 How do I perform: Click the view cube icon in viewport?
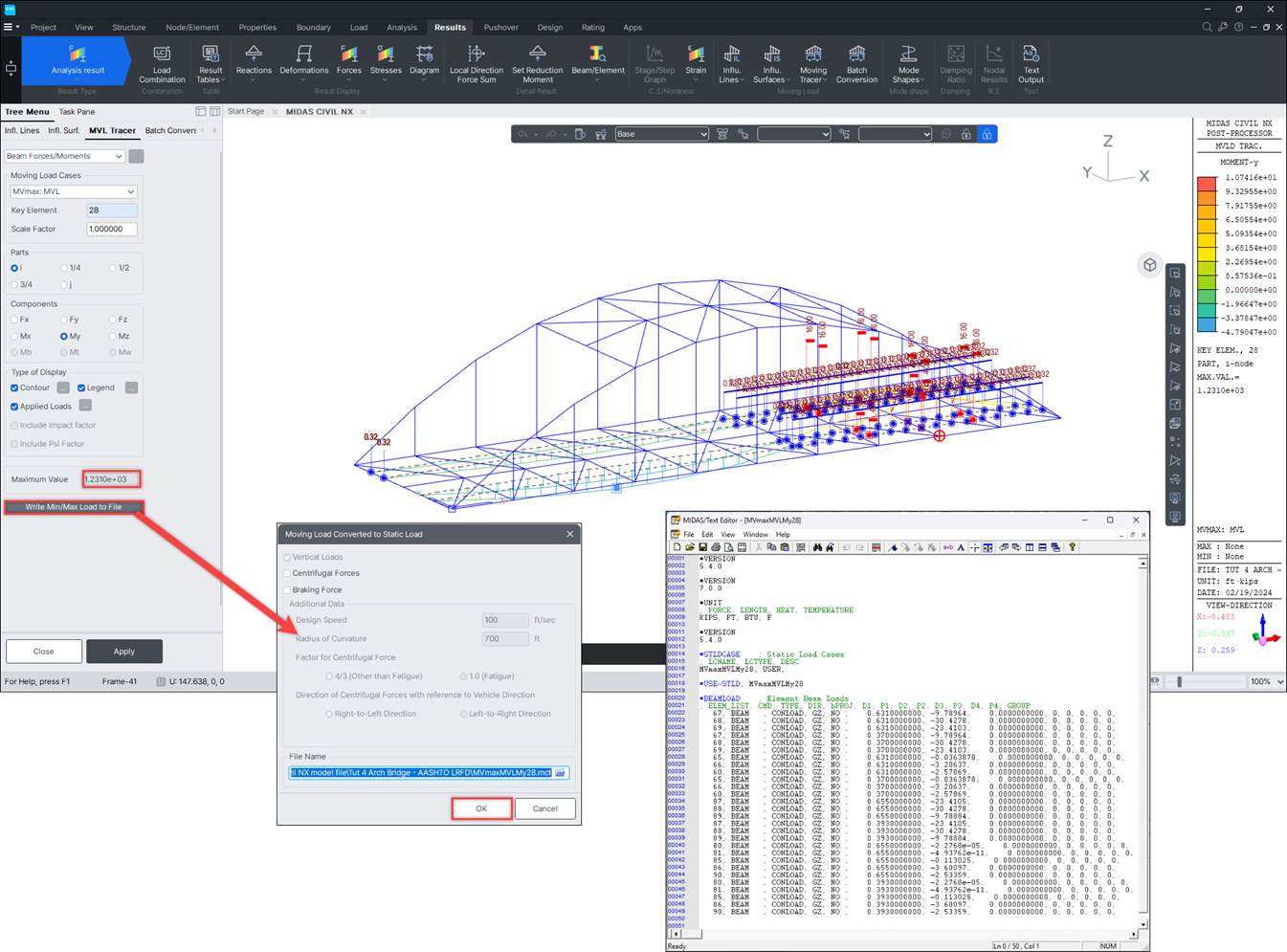tap(1149, 265)
